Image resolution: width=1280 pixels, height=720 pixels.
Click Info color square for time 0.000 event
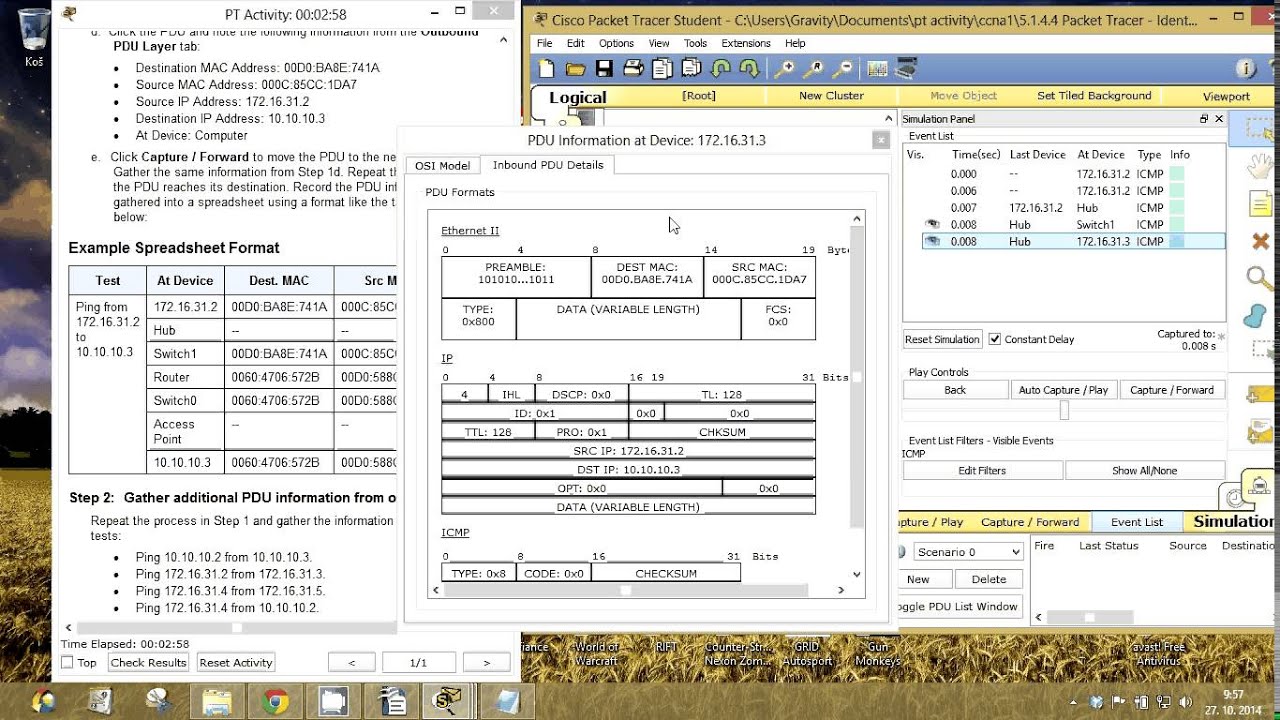click(x=1177, y=174)
